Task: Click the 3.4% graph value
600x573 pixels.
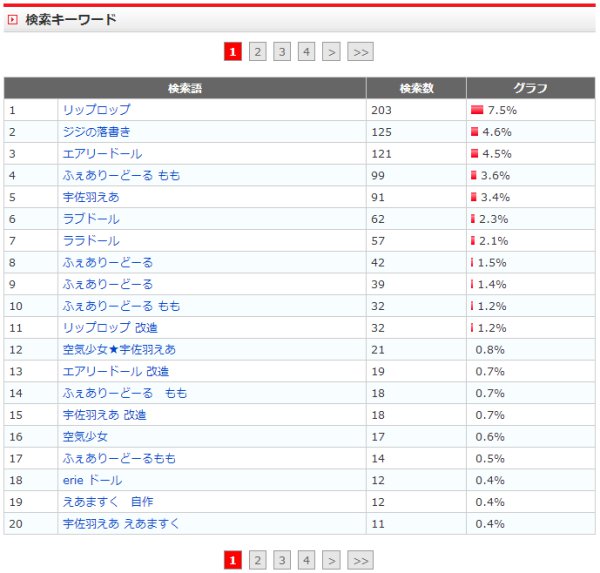Action: point(495,198)
